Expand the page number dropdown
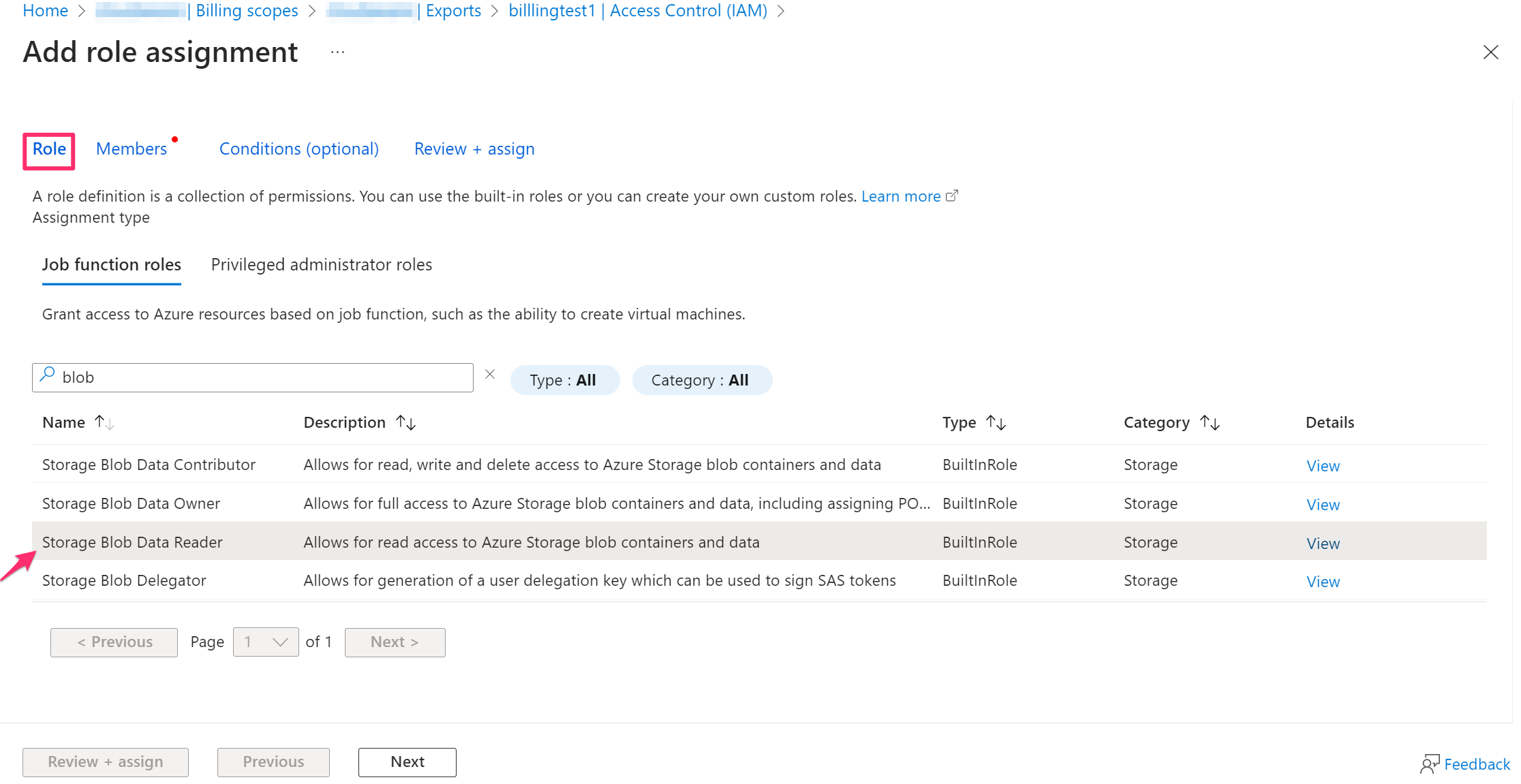This screenshot has width=1521, height=784. [x=266, y=642]
